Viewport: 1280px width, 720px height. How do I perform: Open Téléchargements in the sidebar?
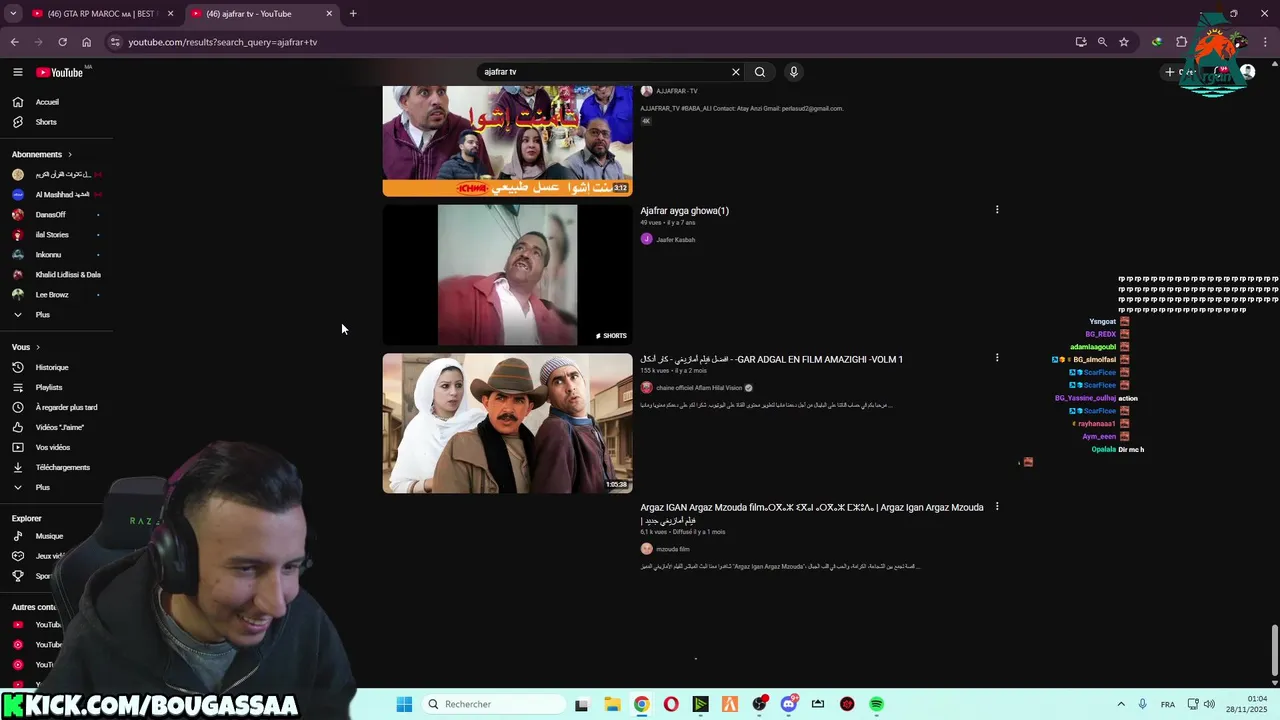pyautogui.click(x=62, y=467)
